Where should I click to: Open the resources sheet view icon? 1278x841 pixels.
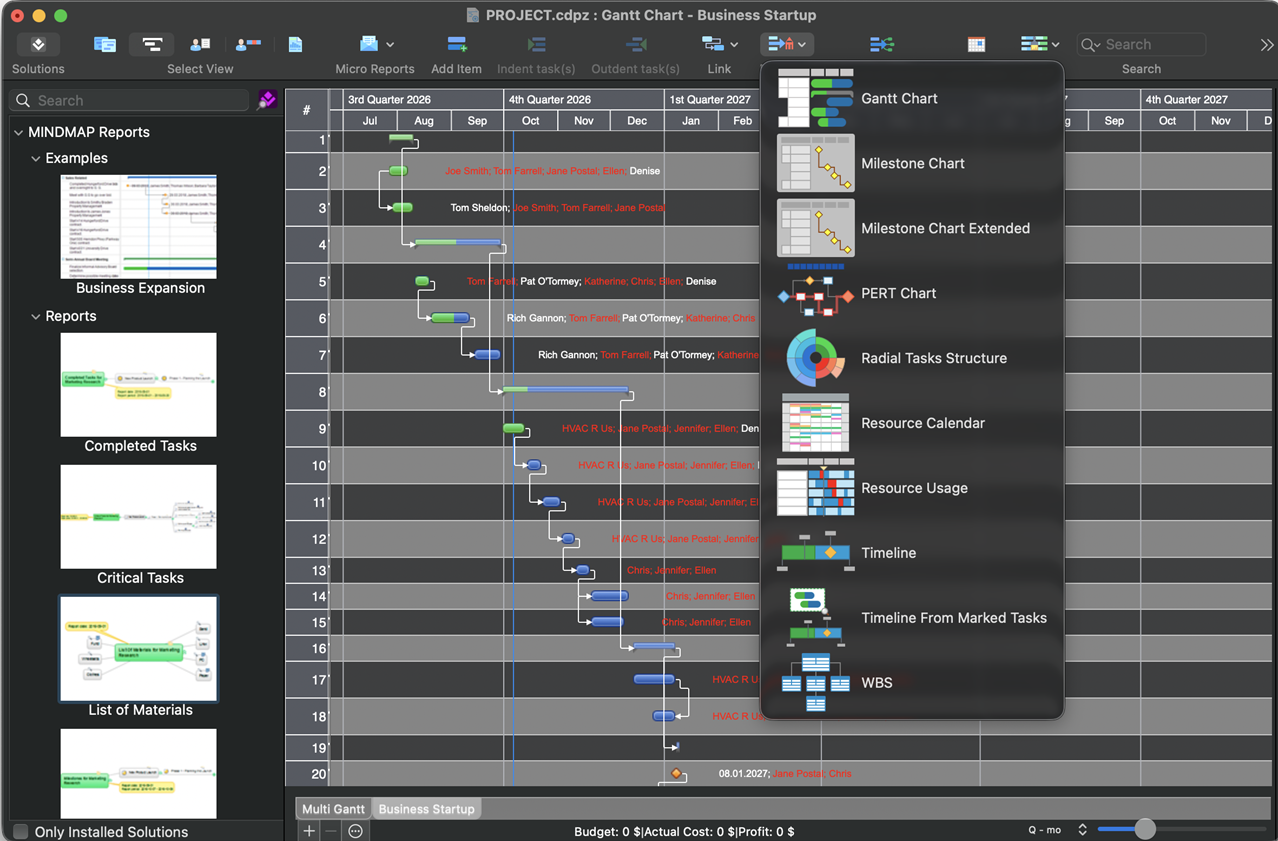coord(200,44)
